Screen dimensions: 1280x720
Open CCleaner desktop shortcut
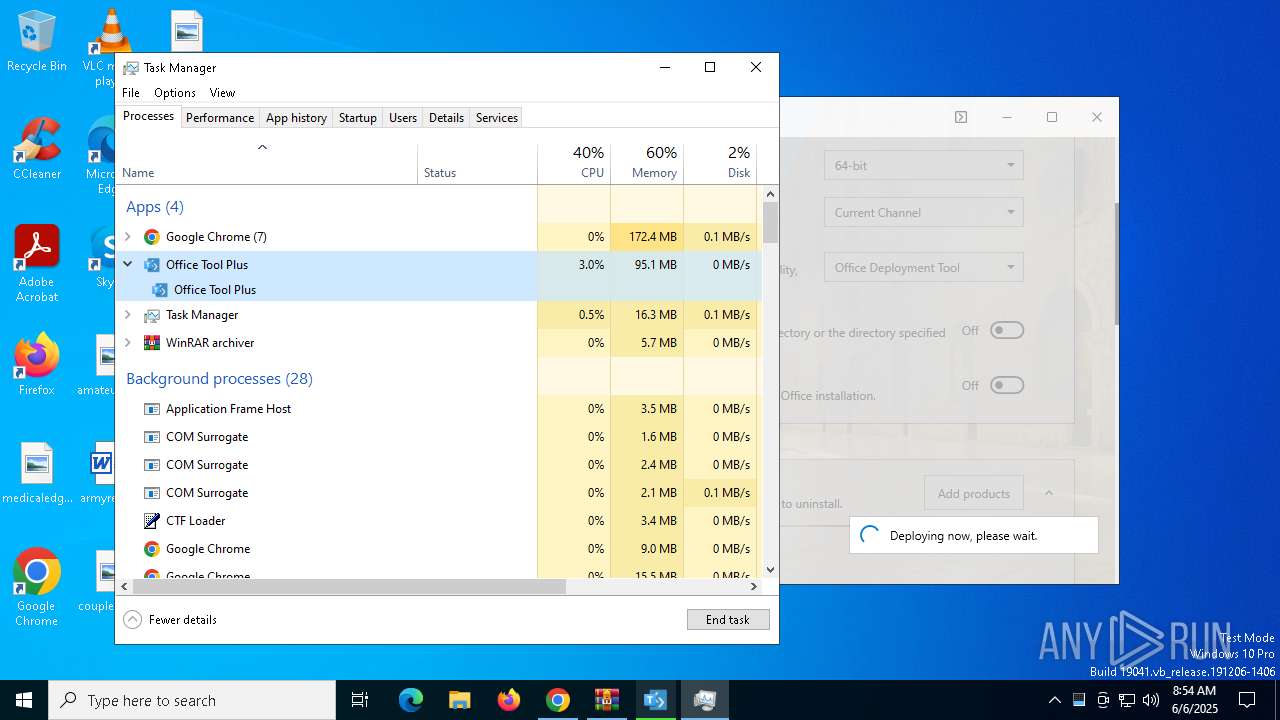click(x=37, y=149)
